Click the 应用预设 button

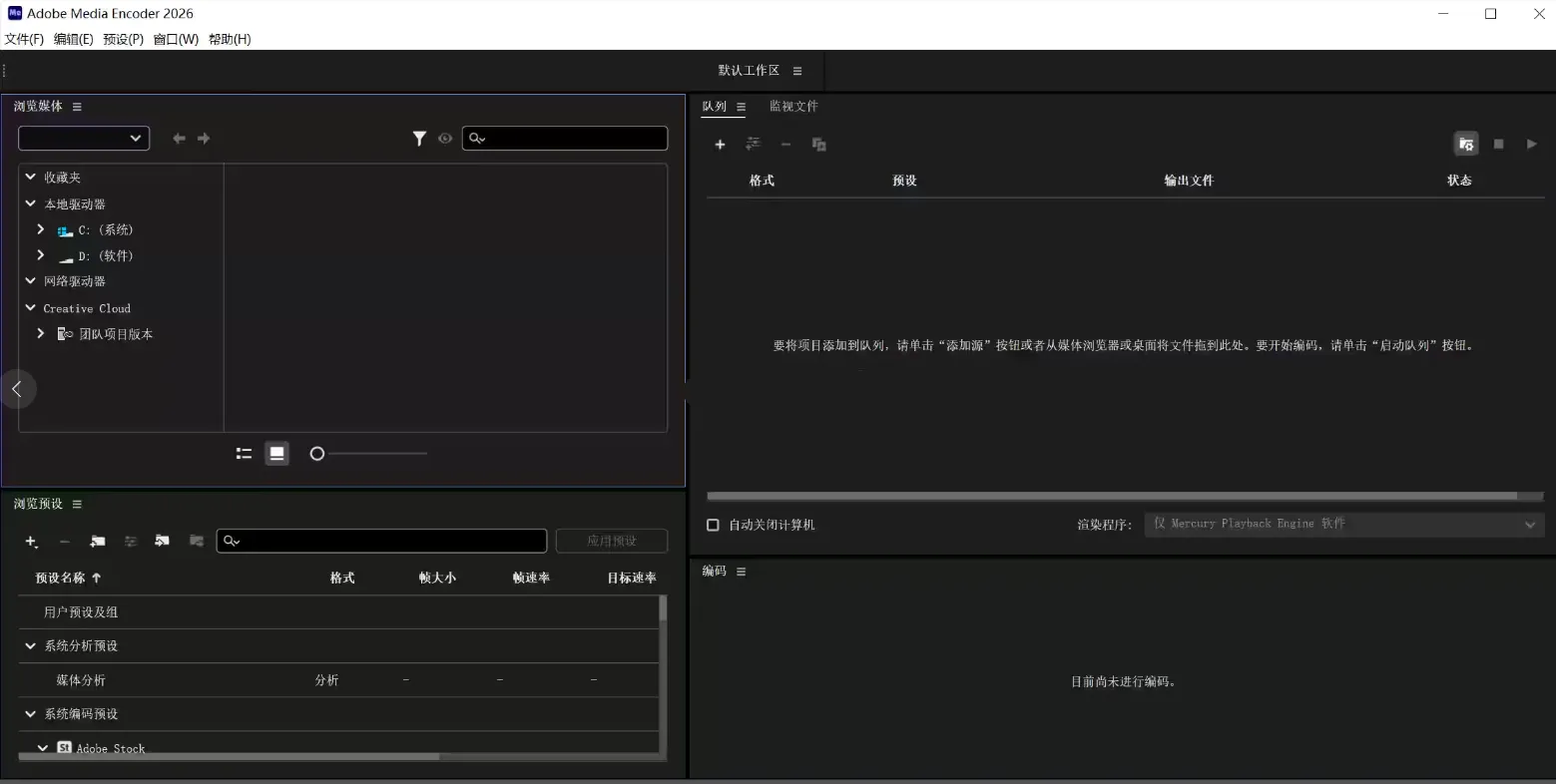611,541
